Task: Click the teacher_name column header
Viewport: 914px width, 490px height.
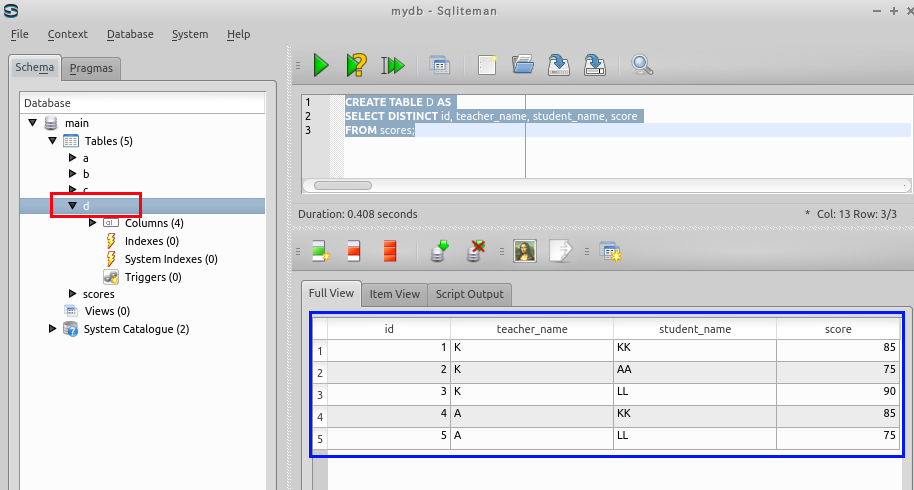Action: pyautogui.click(x=532, y=329)
